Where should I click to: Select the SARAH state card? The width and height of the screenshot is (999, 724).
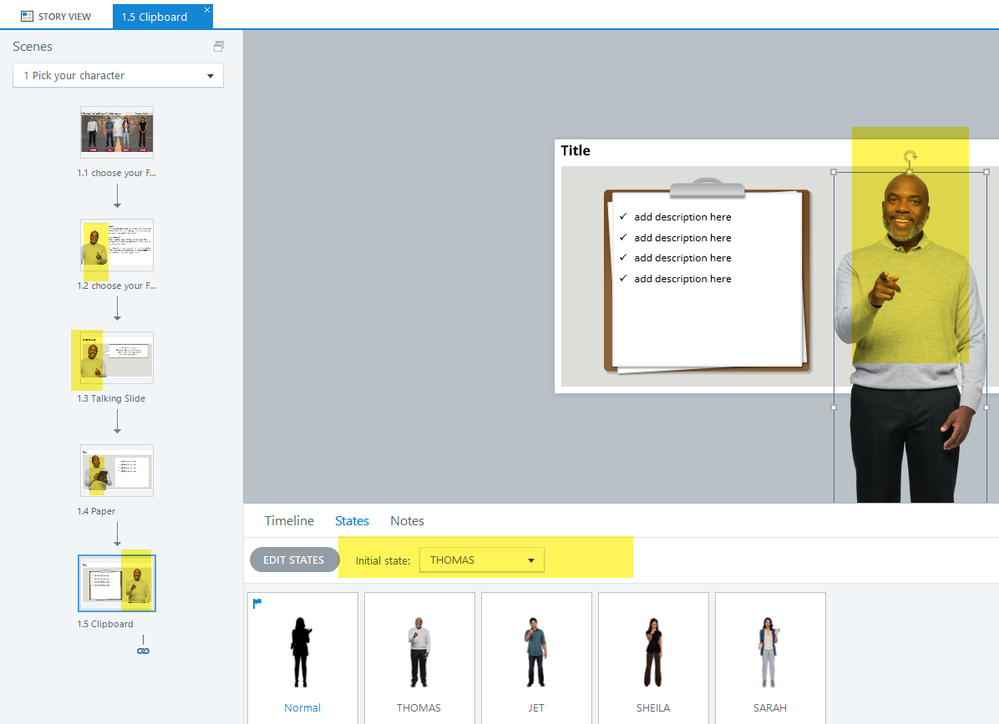[x=770, y=657]
